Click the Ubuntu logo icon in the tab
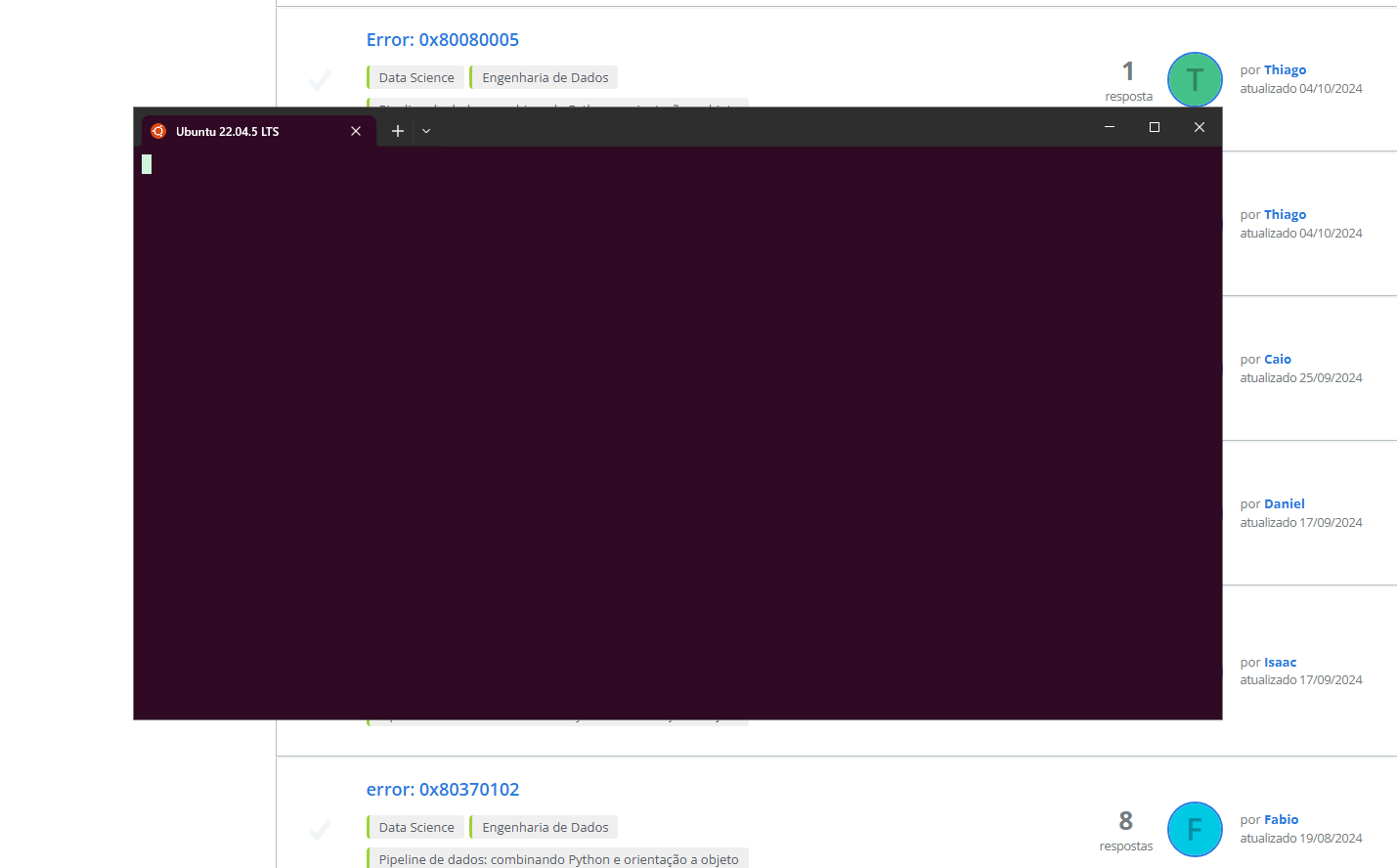The height and width of the screenshot is (868, 1397). coord(158,131)
